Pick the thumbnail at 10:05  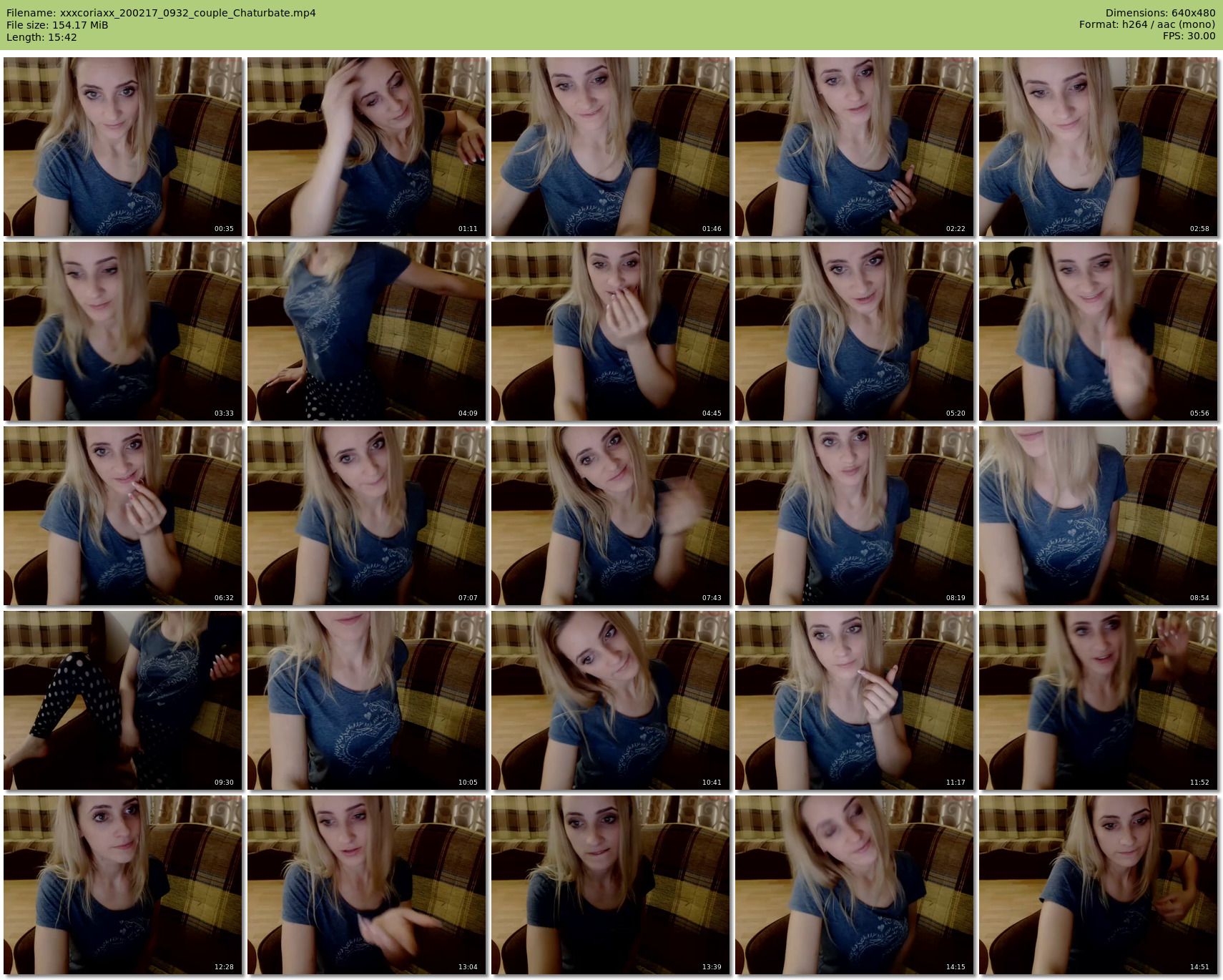(367, 700)
